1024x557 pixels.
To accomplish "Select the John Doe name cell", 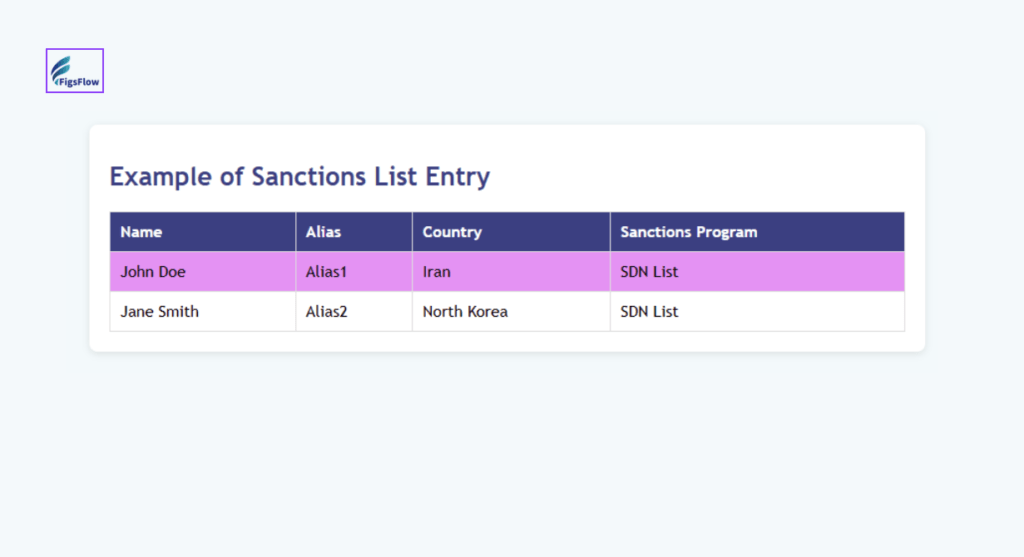I will (x=153, y=272).
